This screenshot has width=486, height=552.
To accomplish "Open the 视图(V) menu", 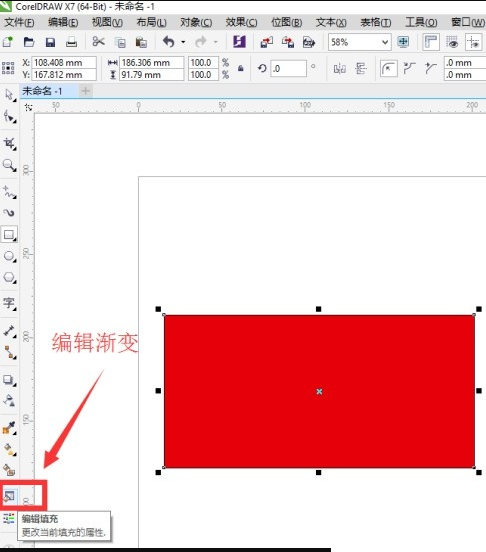I will tap(107, 23).
